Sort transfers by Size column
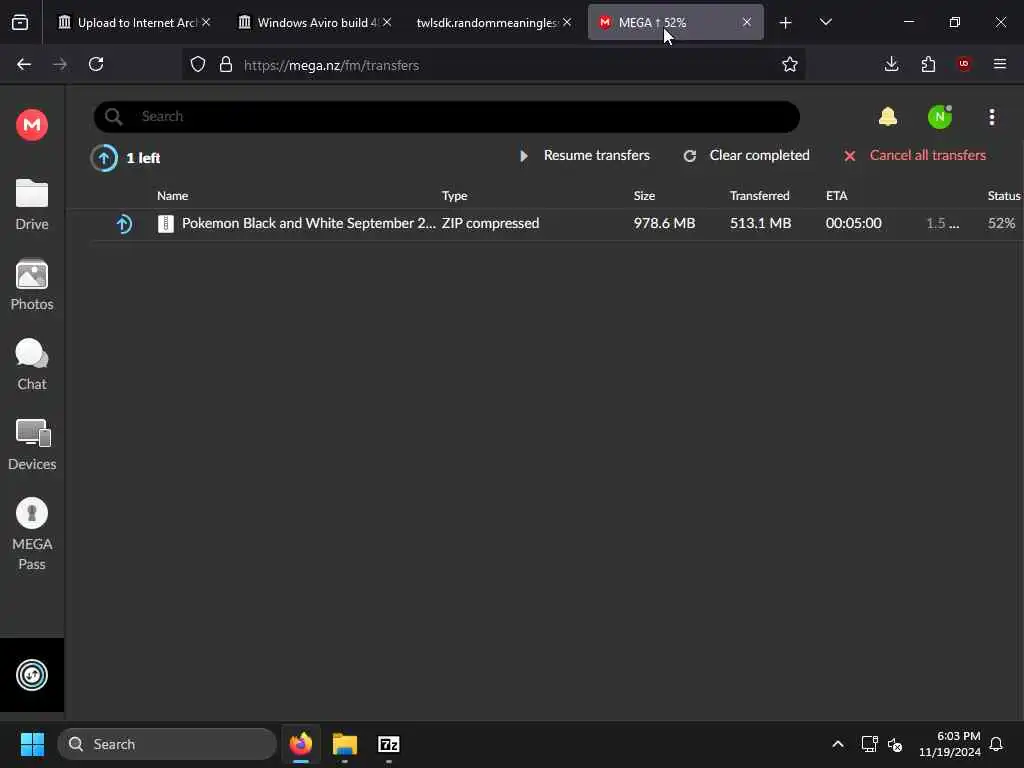Image resolution: width=1024 pixels, height=768 pixels. pos(644,195)
